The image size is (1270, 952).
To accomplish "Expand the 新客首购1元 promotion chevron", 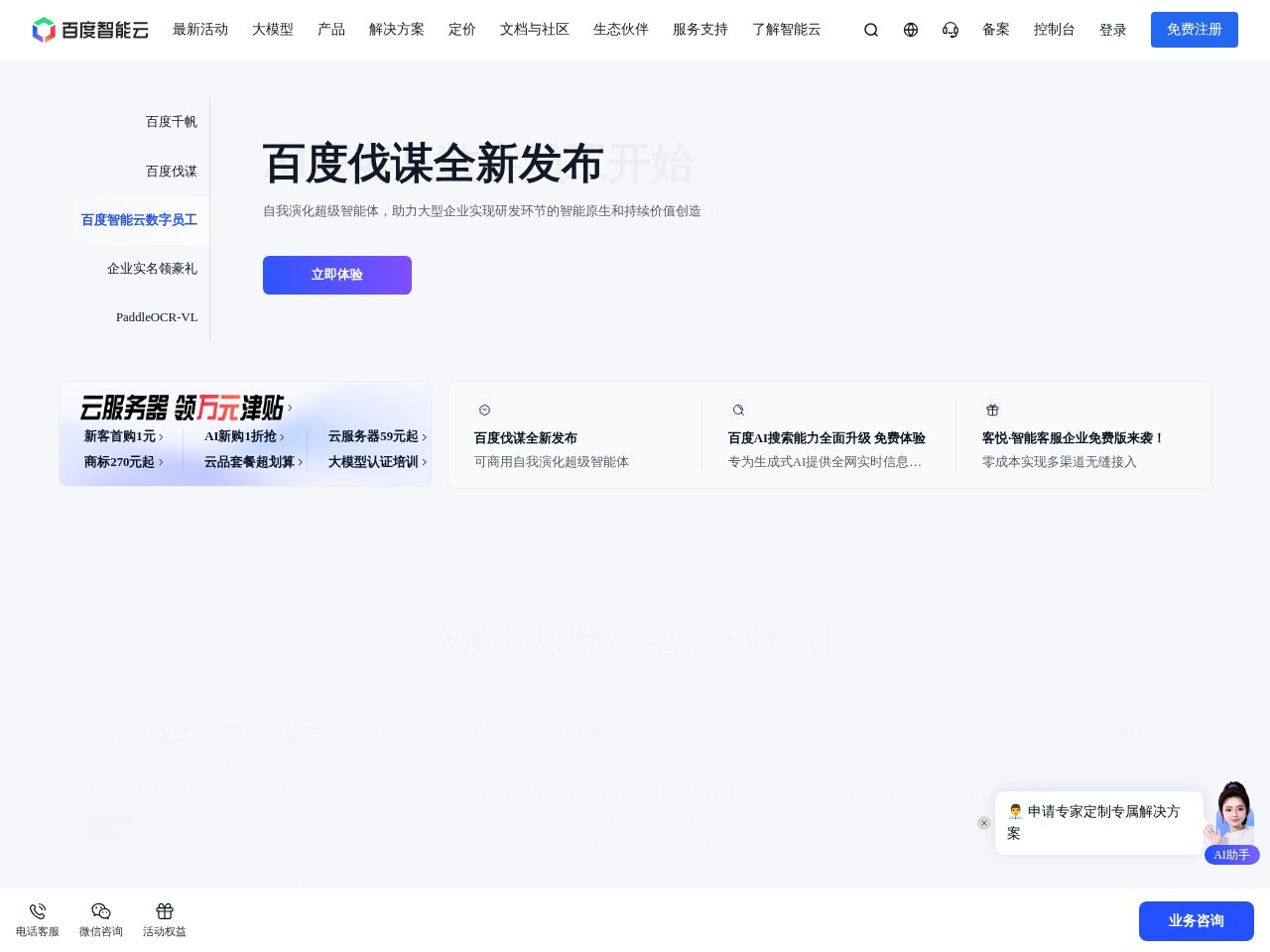I will 161,437.
